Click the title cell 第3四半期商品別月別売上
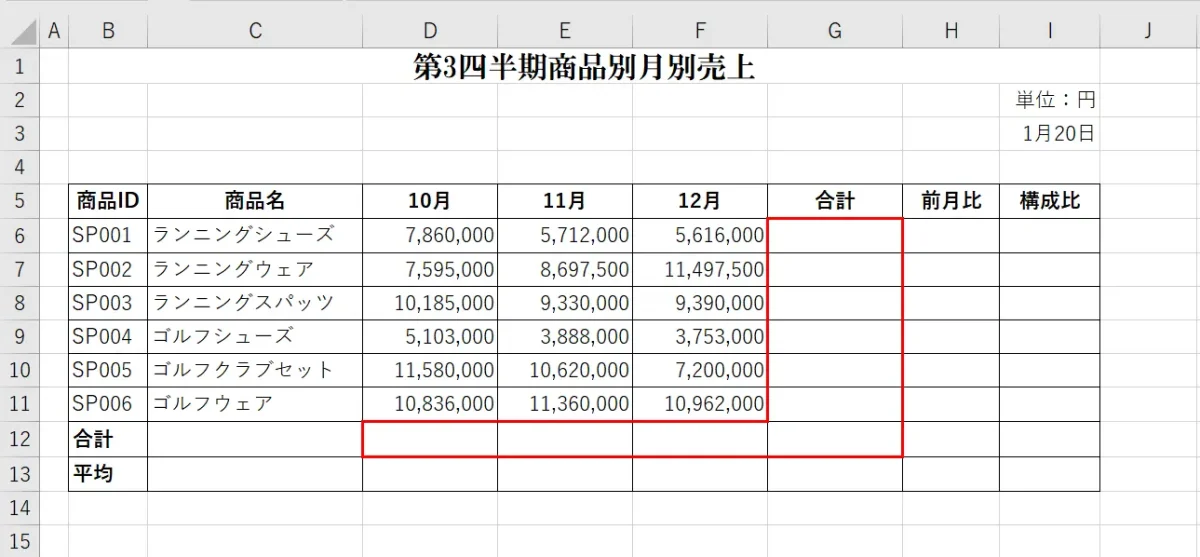The width and height of the screenshot is (1200, 557). tap(583, 67)
